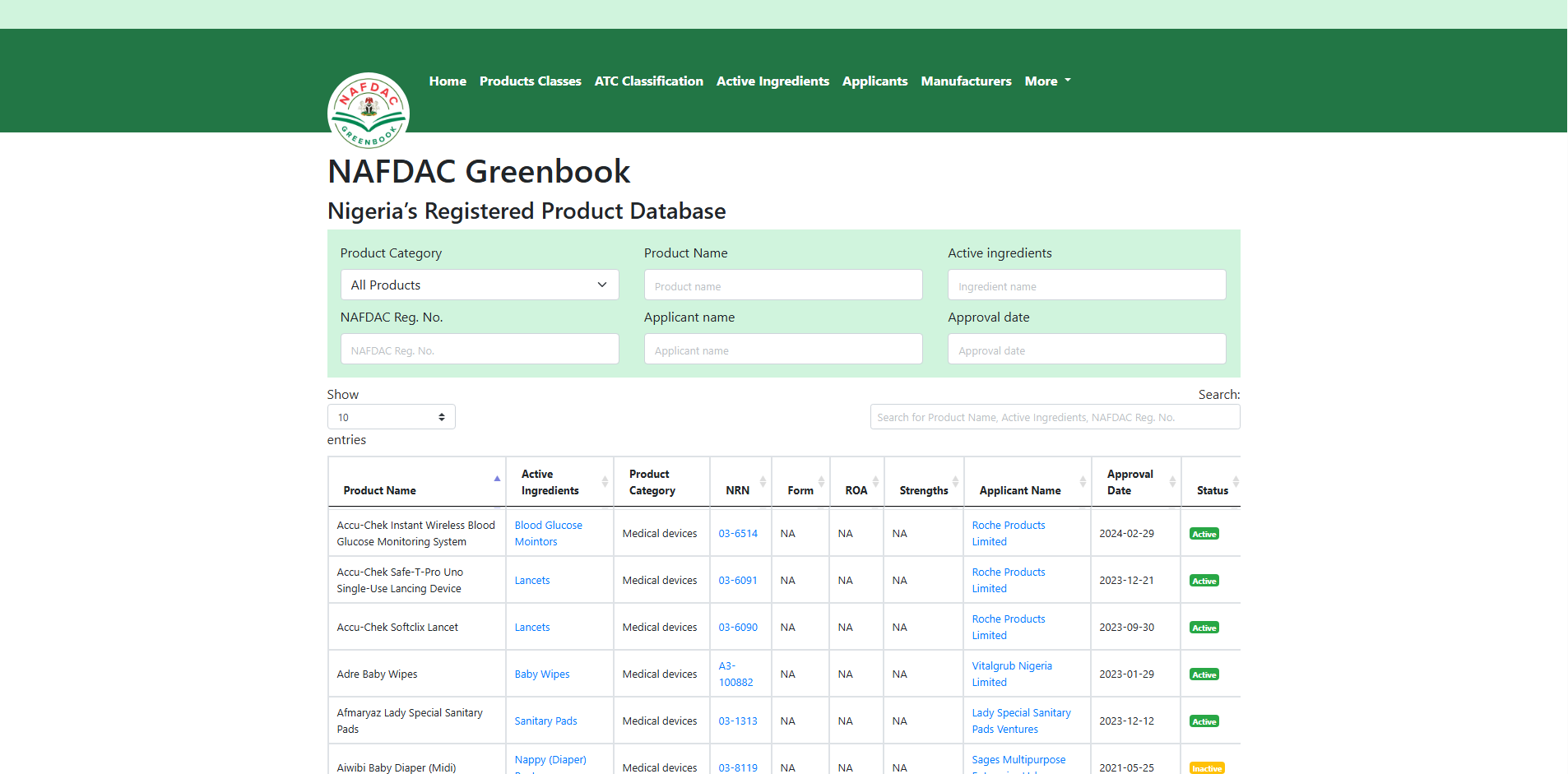Focus the Ingredient name filter field
The width and height of the screenshot is (1568, 774).
(x=1087, y=285)
